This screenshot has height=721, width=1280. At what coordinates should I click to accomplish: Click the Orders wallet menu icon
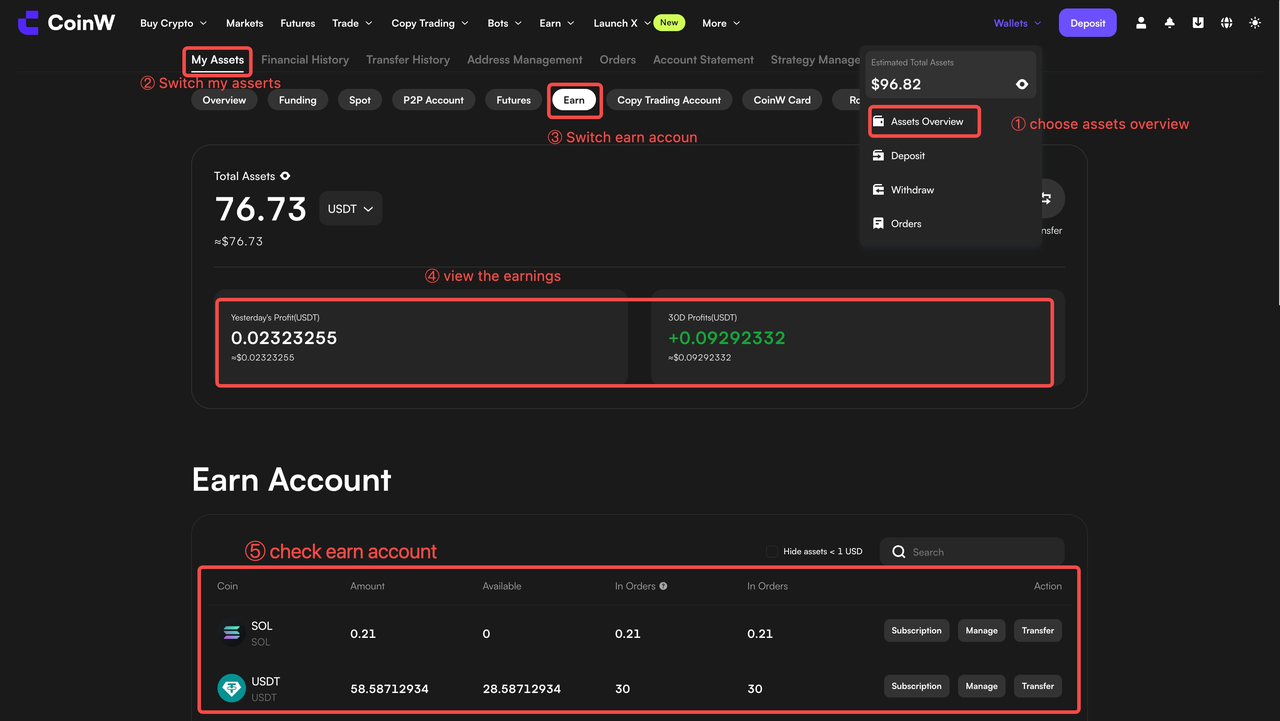(x=878, y=223)
